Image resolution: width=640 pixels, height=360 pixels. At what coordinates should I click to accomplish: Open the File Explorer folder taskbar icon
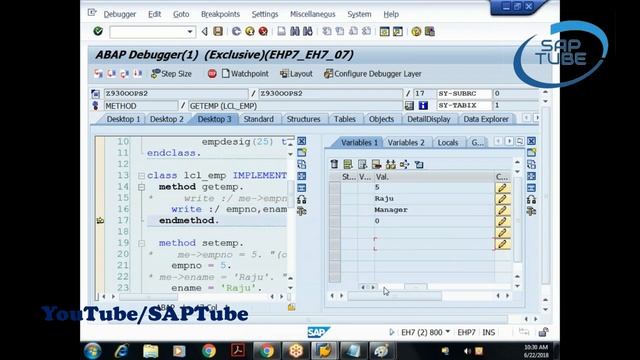(150, 351)
